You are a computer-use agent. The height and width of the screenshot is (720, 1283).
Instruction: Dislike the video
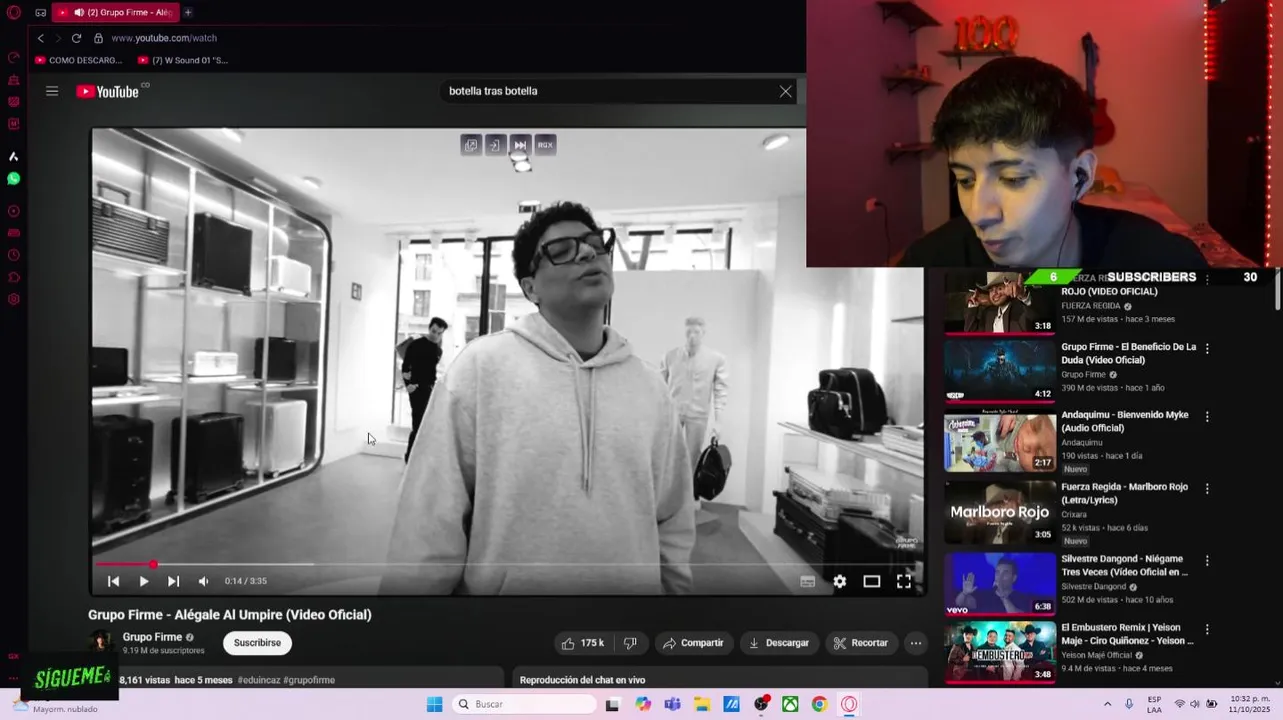630,643
